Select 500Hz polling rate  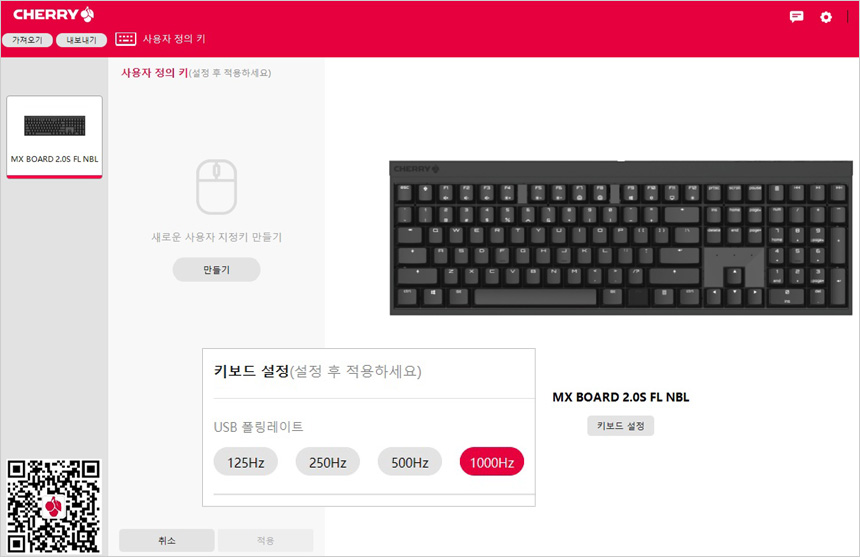[410, 462]
